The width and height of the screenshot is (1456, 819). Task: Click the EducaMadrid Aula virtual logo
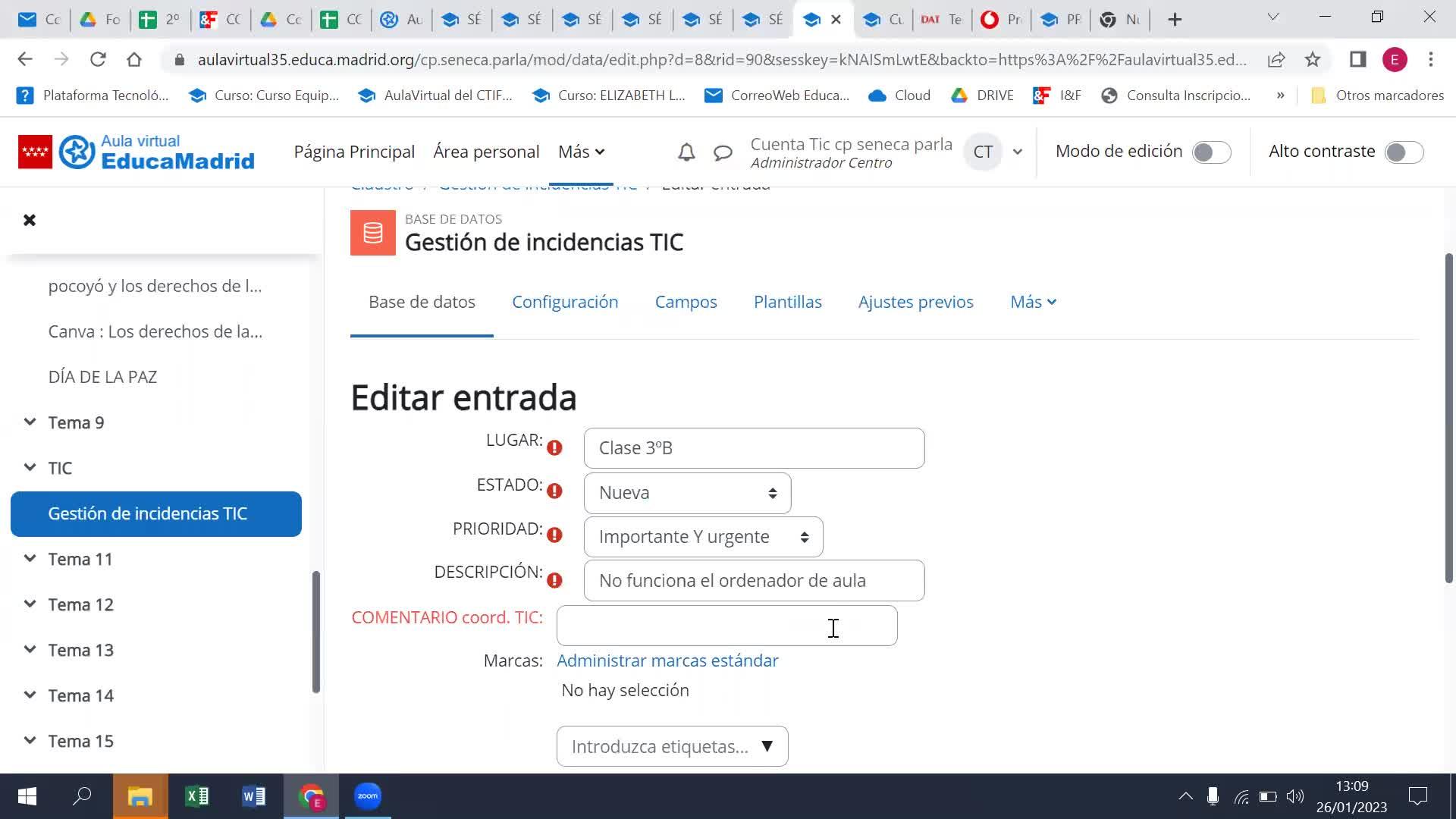(136, 152)
